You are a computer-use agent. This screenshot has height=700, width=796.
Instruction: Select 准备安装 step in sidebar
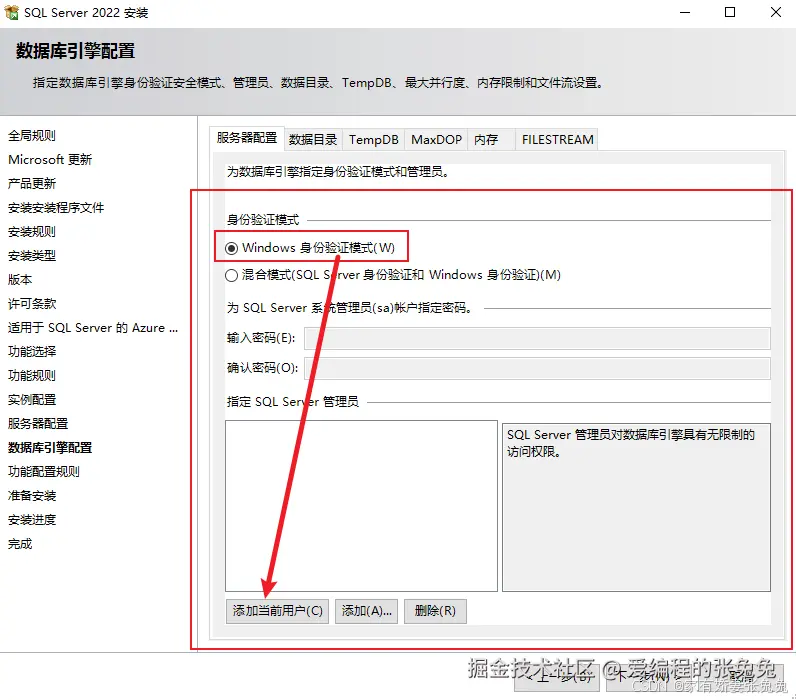[x=31, y=496]
